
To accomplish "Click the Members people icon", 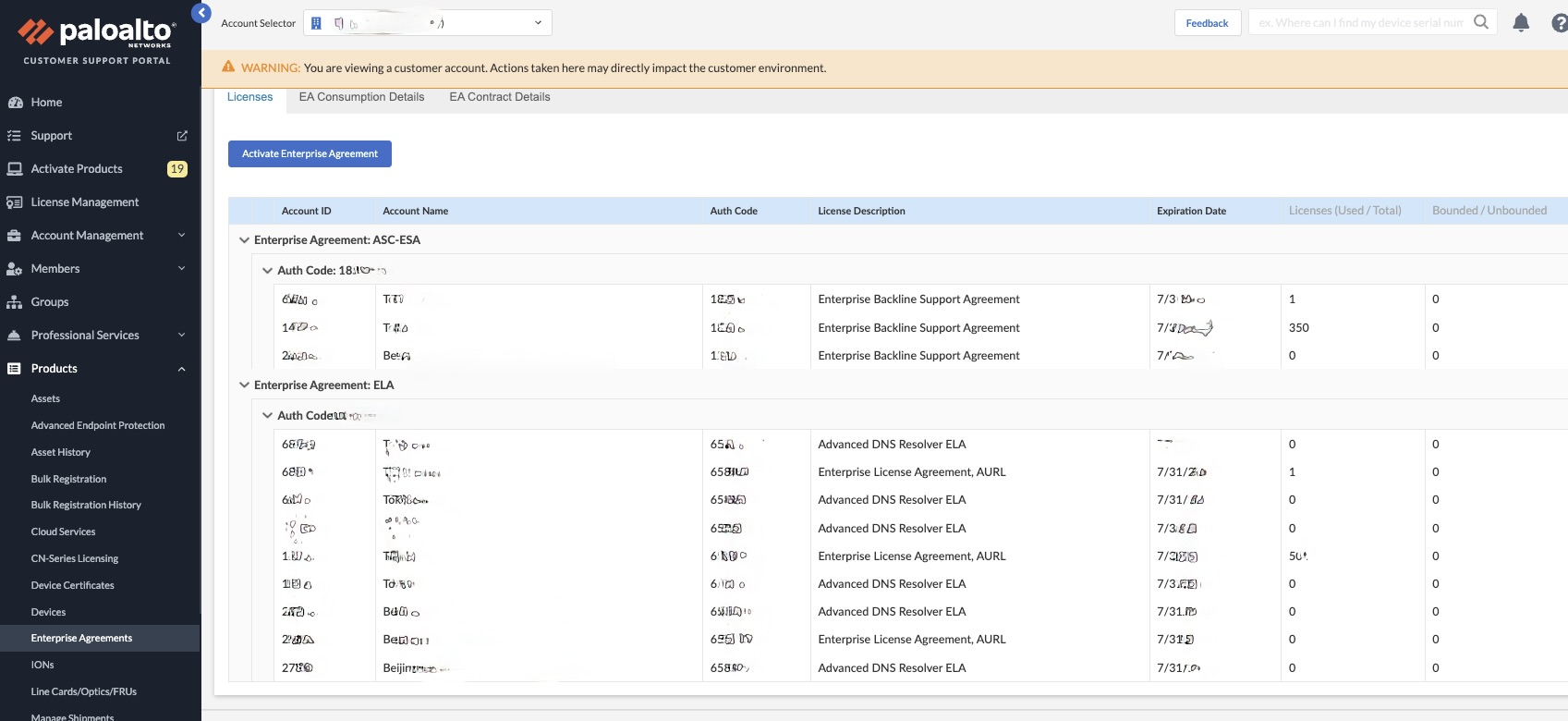I will (15, 269).
